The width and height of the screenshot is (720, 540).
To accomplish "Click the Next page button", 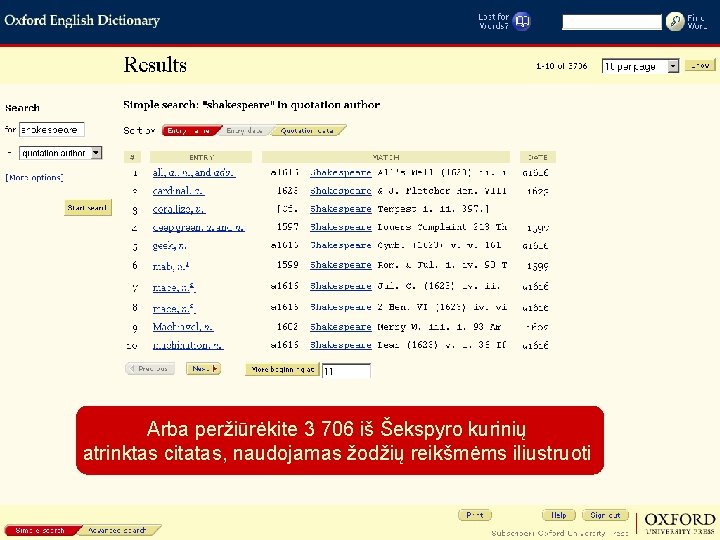I will click(x=203, y=369).
